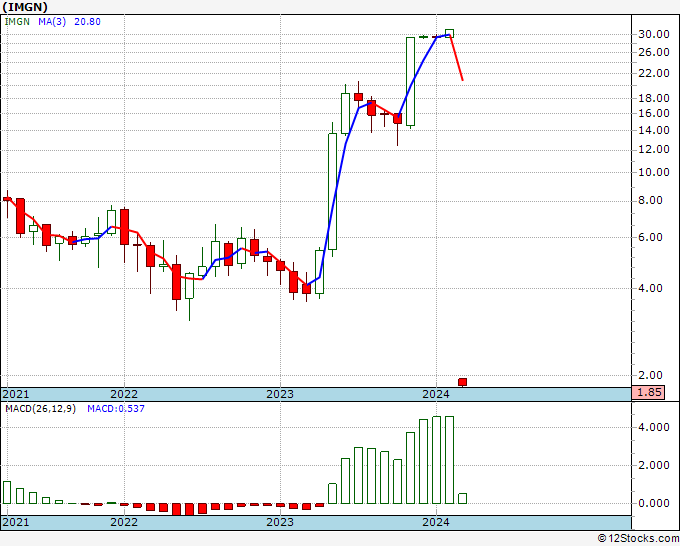Click the 26.00 price axis label
This screenshot has width=680, height=546.
click(x=654, y=52)
